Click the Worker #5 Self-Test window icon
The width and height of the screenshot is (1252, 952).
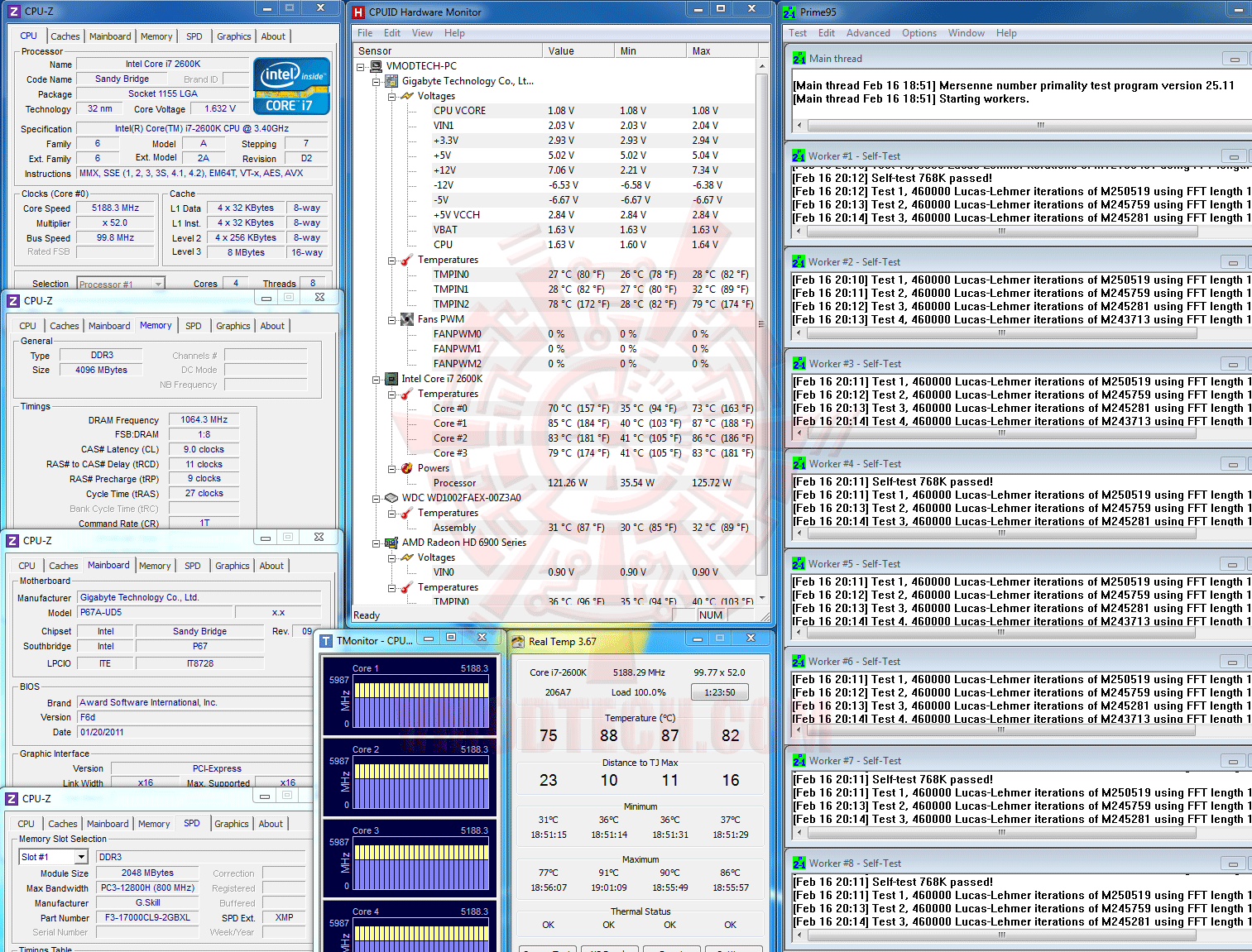tap(799, 564)
